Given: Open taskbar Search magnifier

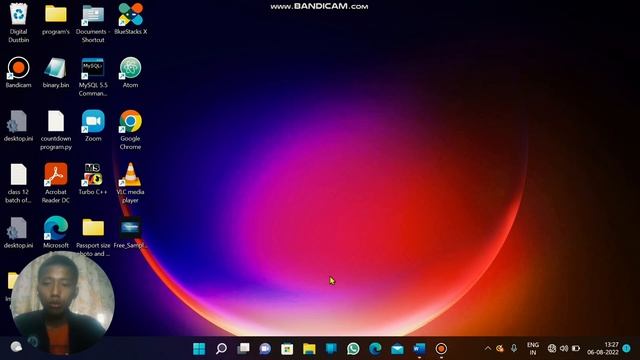Looking at the screenshot, I should pyautogui.click(x=221, y=349).
